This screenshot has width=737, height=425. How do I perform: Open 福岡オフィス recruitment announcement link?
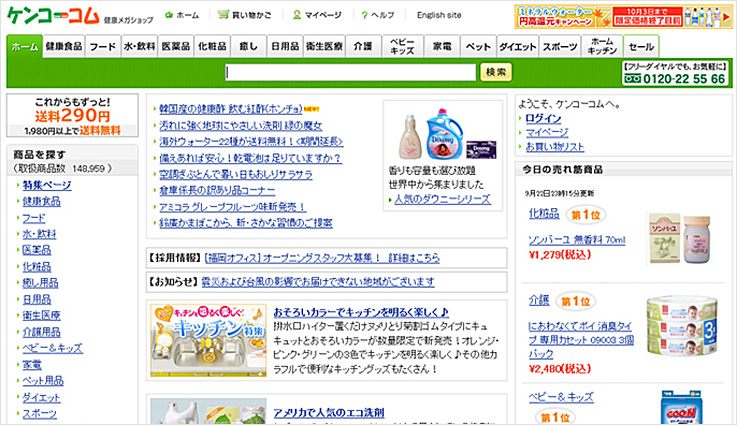322,258
